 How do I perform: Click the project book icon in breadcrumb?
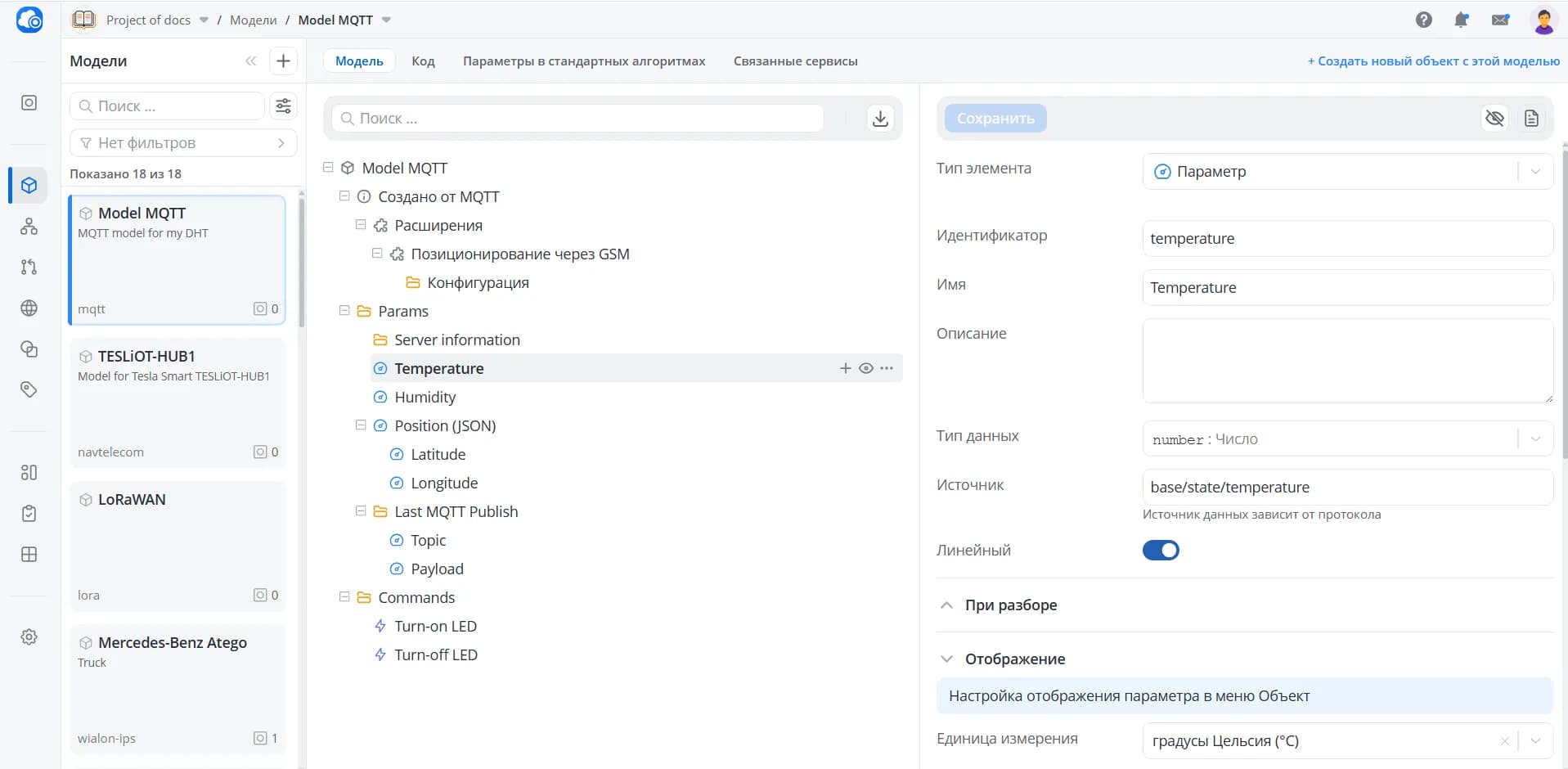(x=83, y=20)
